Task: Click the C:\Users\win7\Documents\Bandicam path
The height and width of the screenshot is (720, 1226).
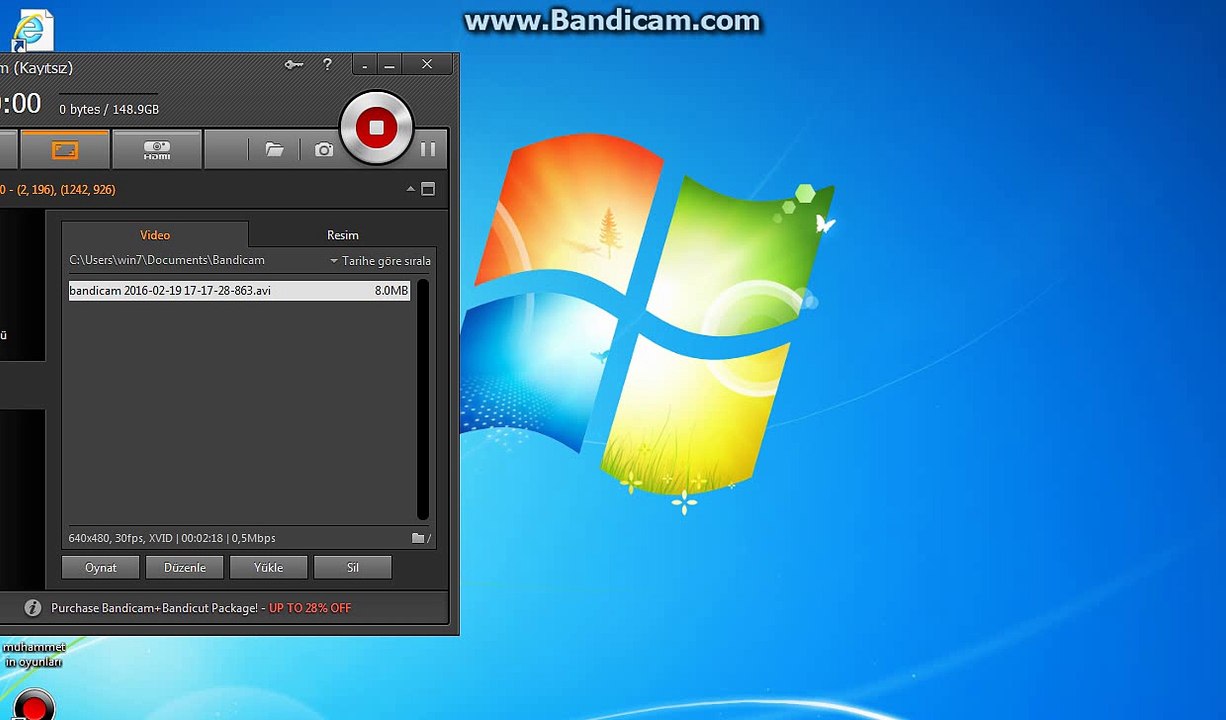Action: 167,260
